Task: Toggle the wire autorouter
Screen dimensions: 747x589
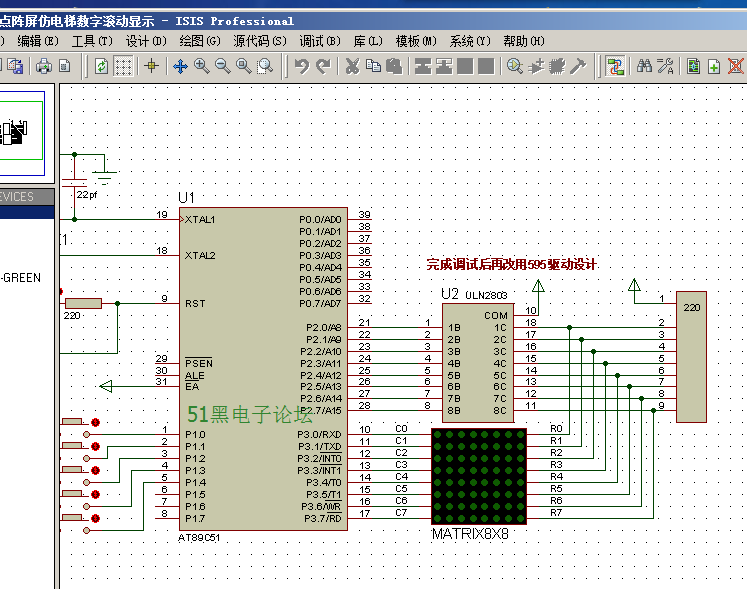Action: click(615, 66)
